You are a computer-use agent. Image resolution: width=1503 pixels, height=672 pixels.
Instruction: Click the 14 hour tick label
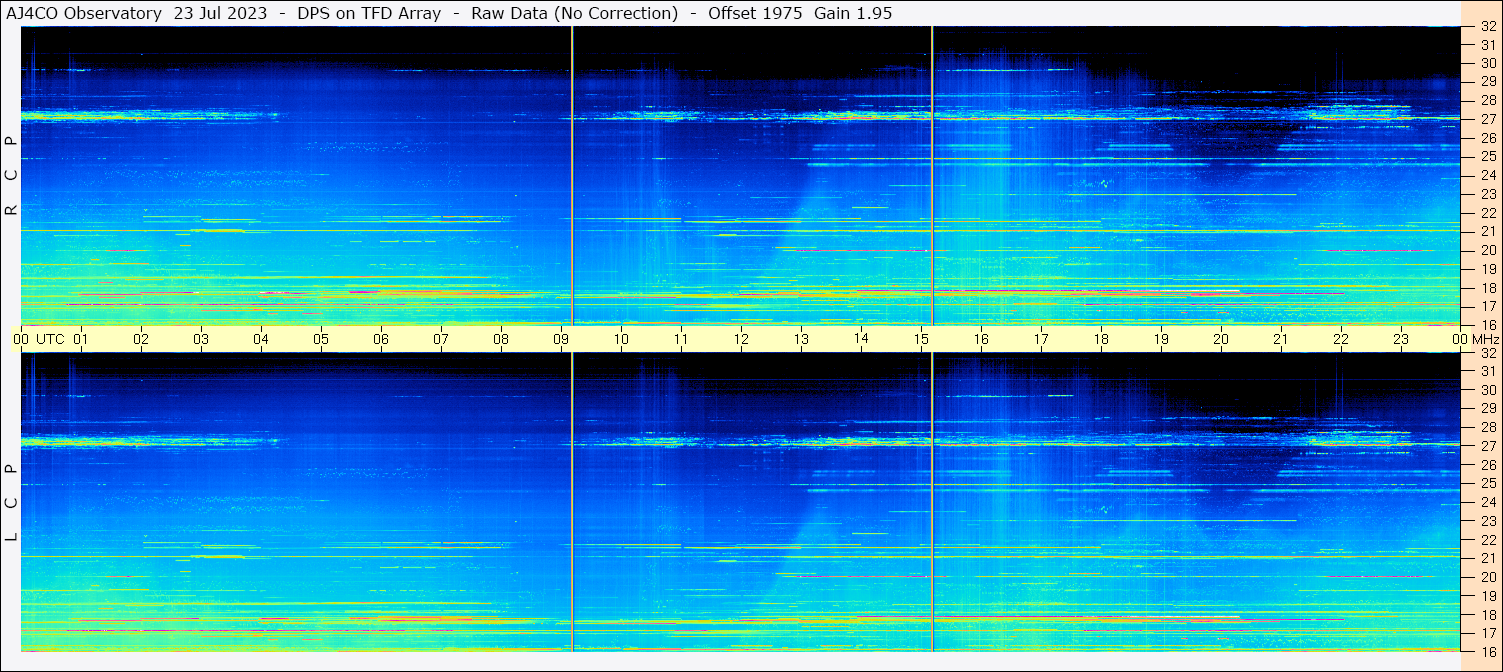click(861, 339)
